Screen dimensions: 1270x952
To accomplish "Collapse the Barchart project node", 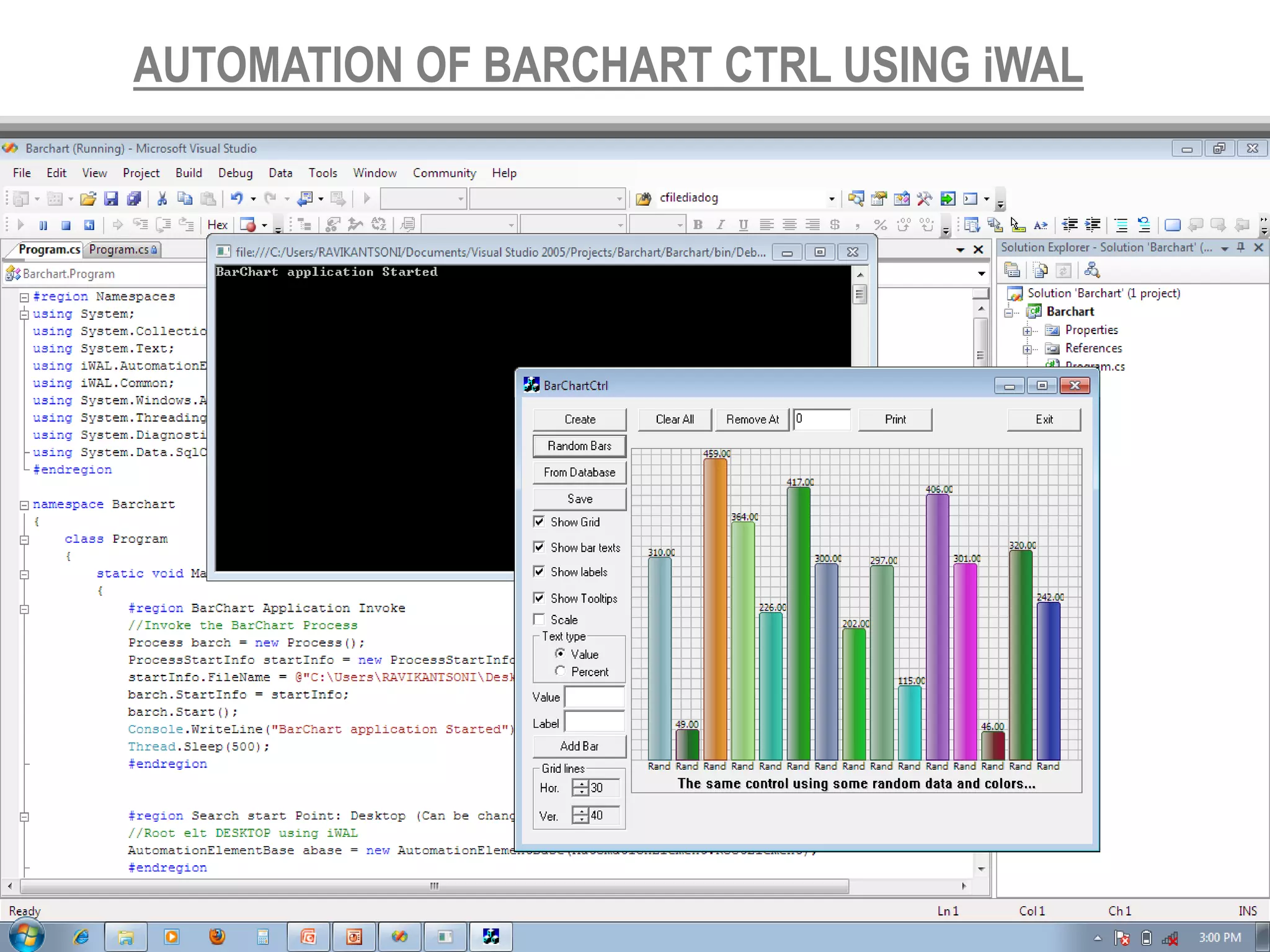I will click(x=1009, y=312).
